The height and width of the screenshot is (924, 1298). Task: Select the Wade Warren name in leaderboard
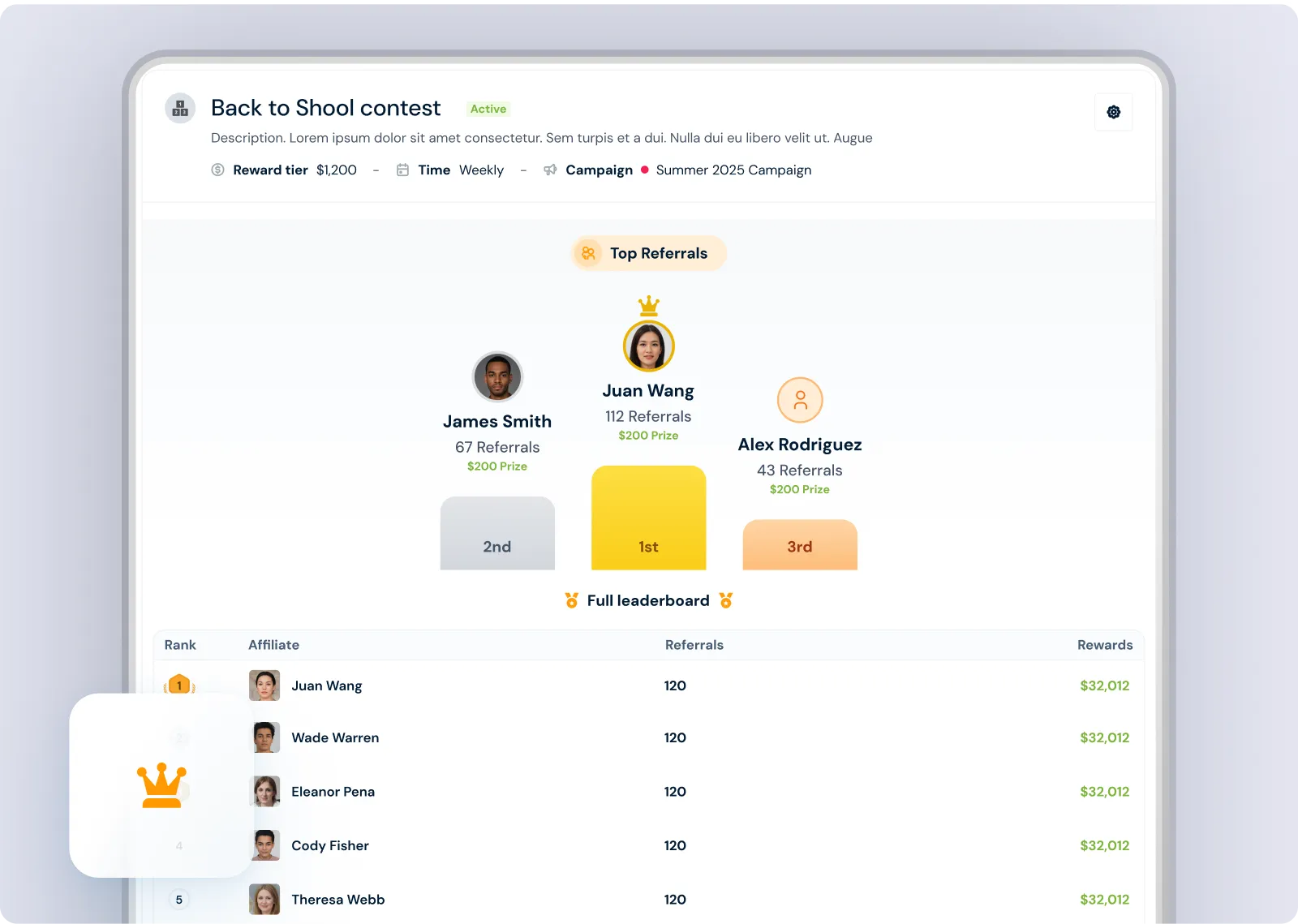335,737
